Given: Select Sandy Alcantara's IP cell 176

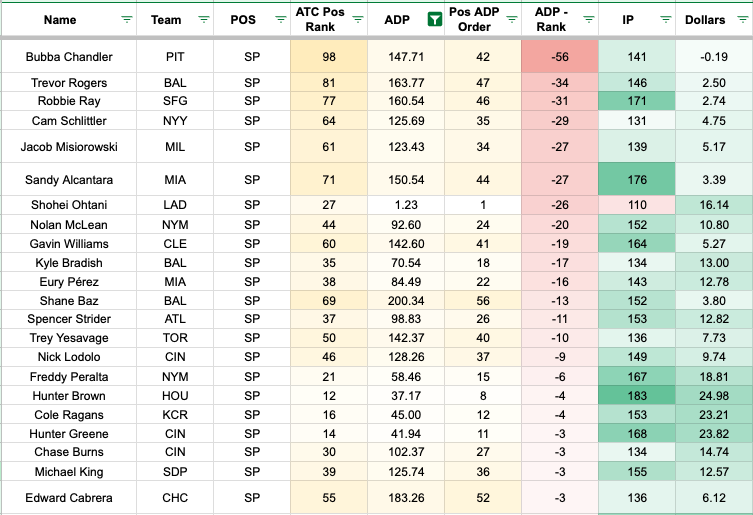Looking at the screenshot, I should point(636,180).
